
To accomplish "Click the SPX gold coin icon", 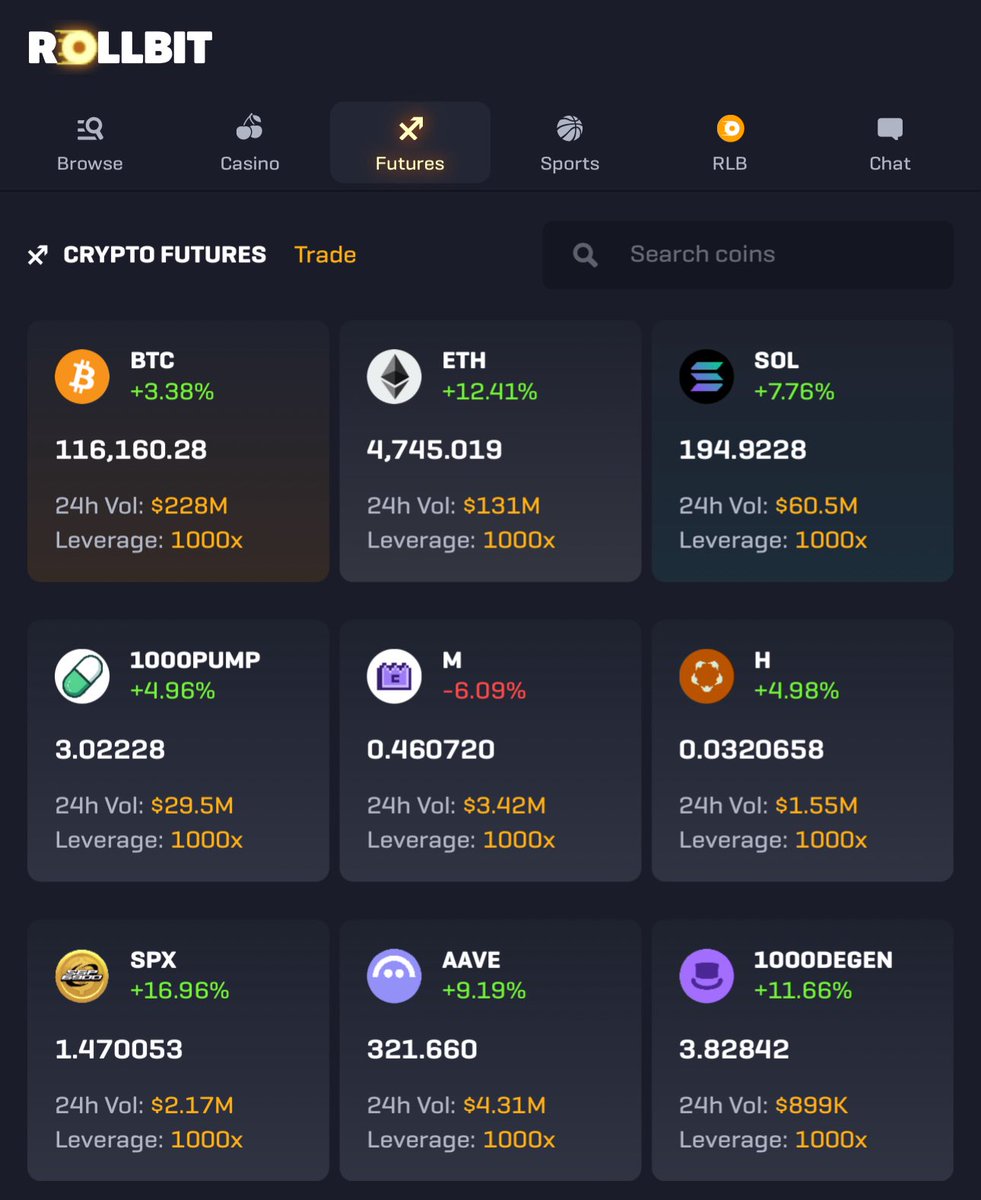I will tap(82, 976).
